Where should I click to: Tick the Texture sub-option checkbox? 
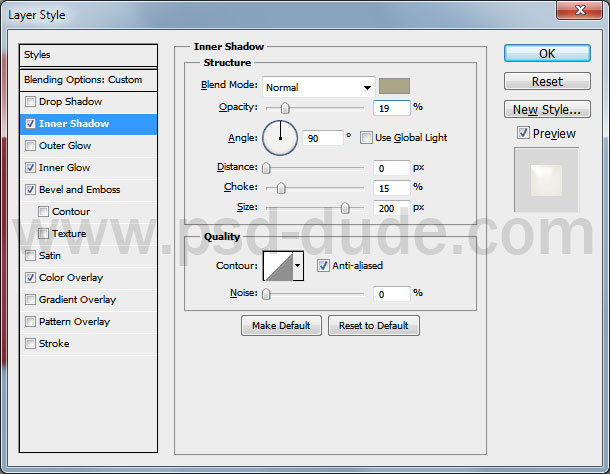pyautogui.click(x=43, y=233)
